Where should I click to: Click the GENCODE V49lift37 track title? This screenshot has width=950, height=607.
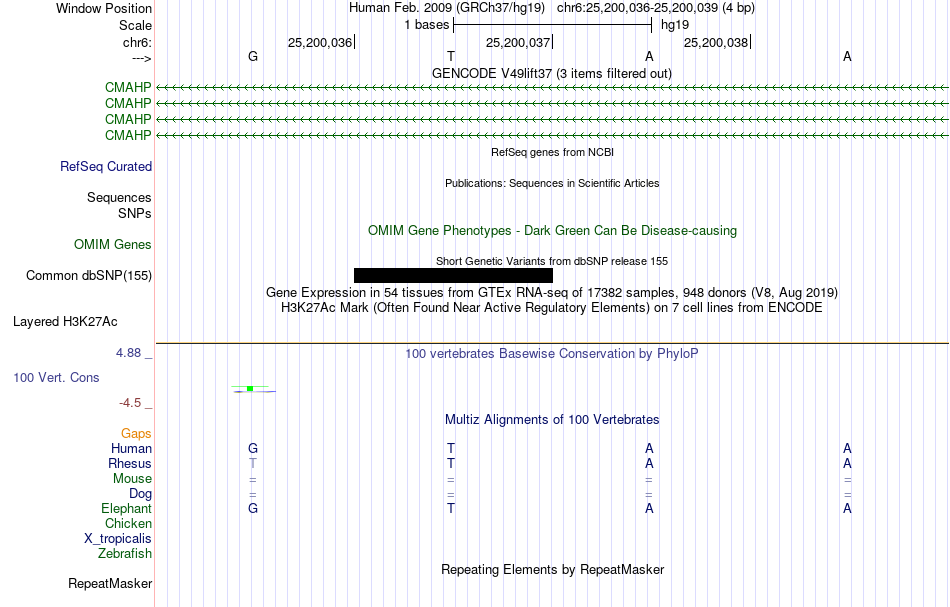click(552, 74)
